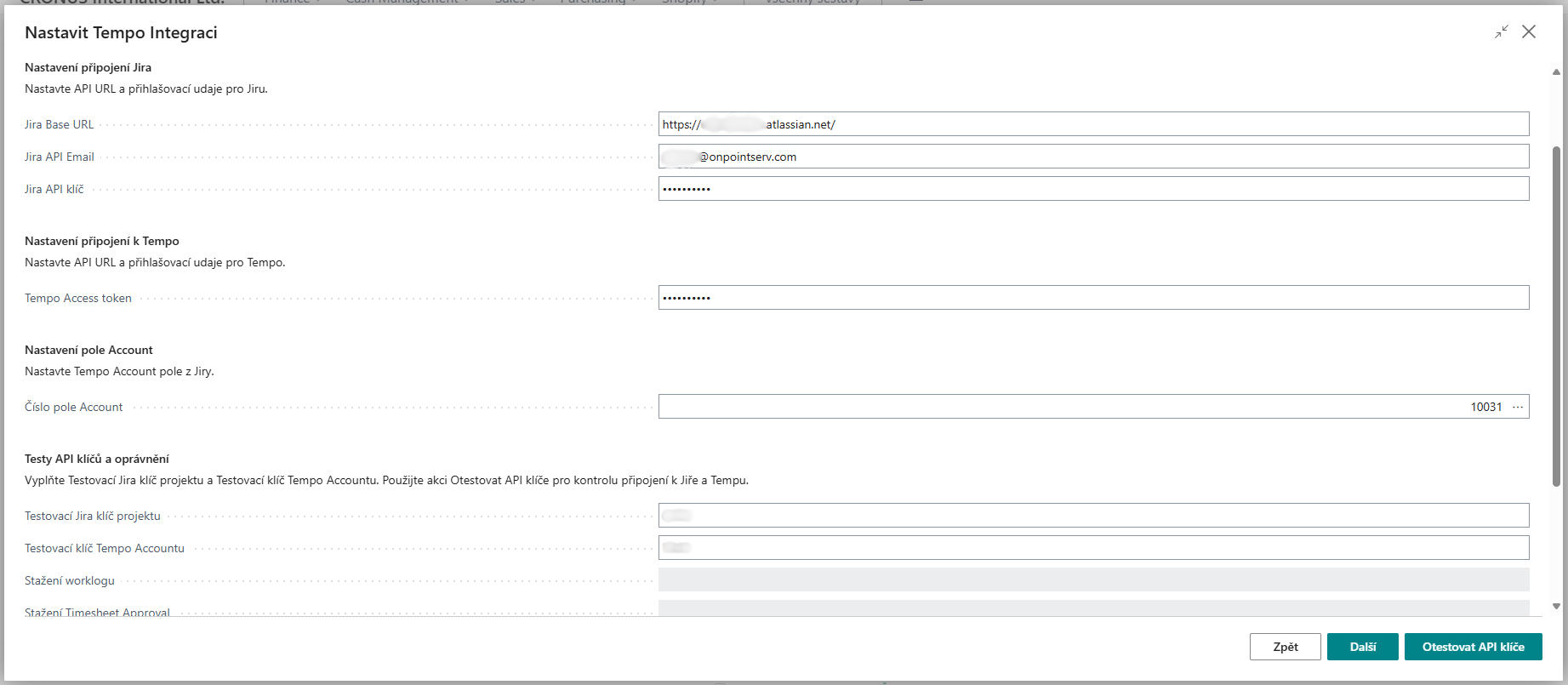Image resolution: width=1568 pixels, height=685 pixels.
Task: Click the Jira API klíč label
Action: click(x=54, y=189)
